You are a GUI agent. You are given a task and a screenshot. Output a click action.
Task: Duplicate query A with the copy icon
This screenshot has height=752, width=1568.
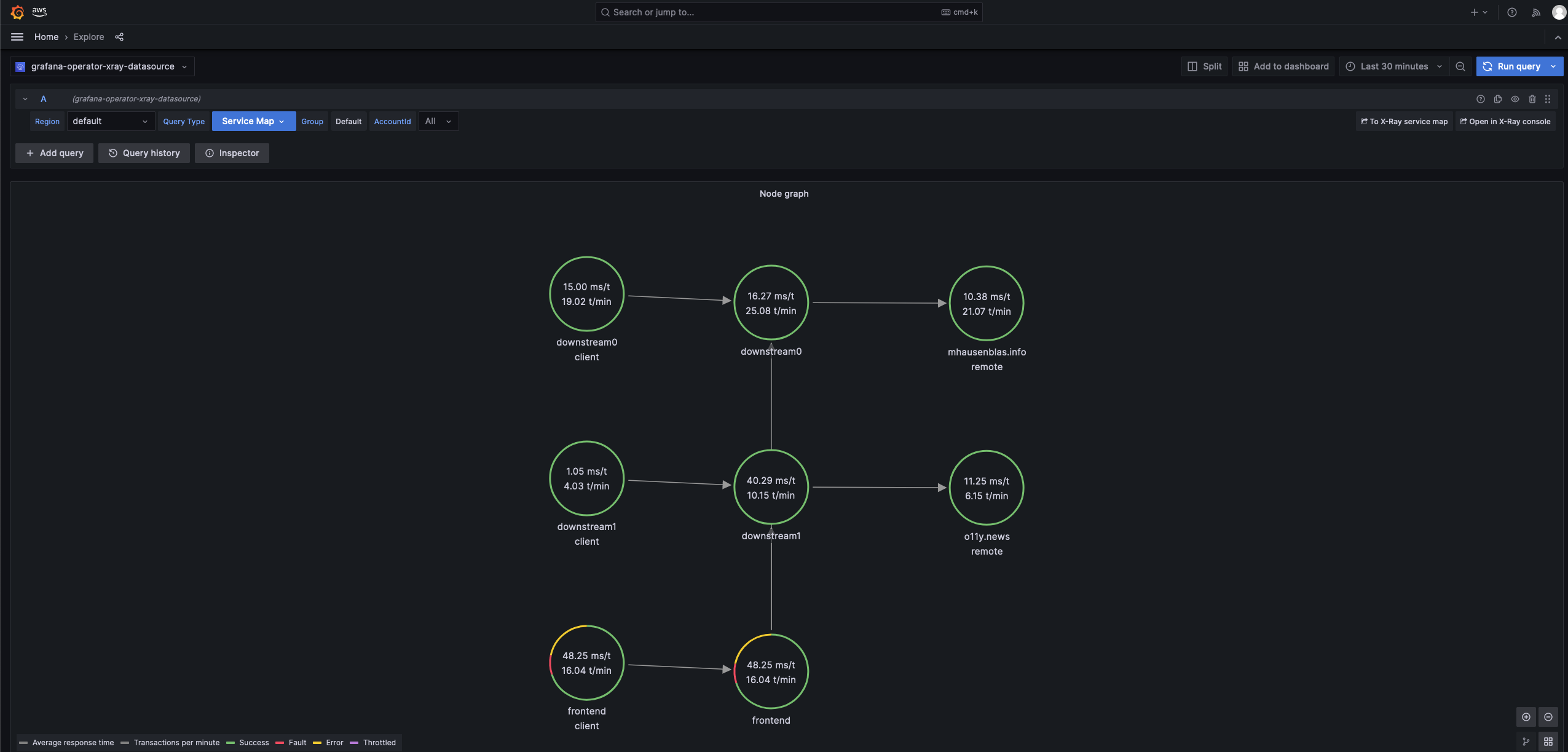click(x=1497, y=99)
